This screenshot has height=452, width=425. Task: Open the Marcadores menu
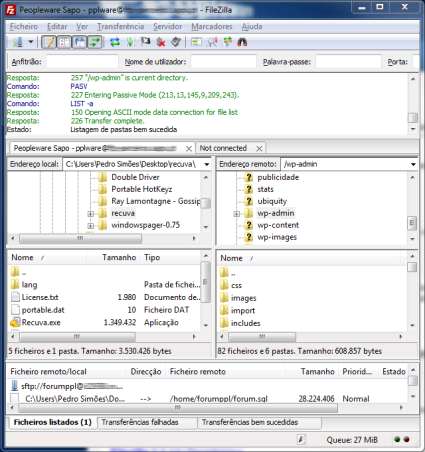[212, 26]
